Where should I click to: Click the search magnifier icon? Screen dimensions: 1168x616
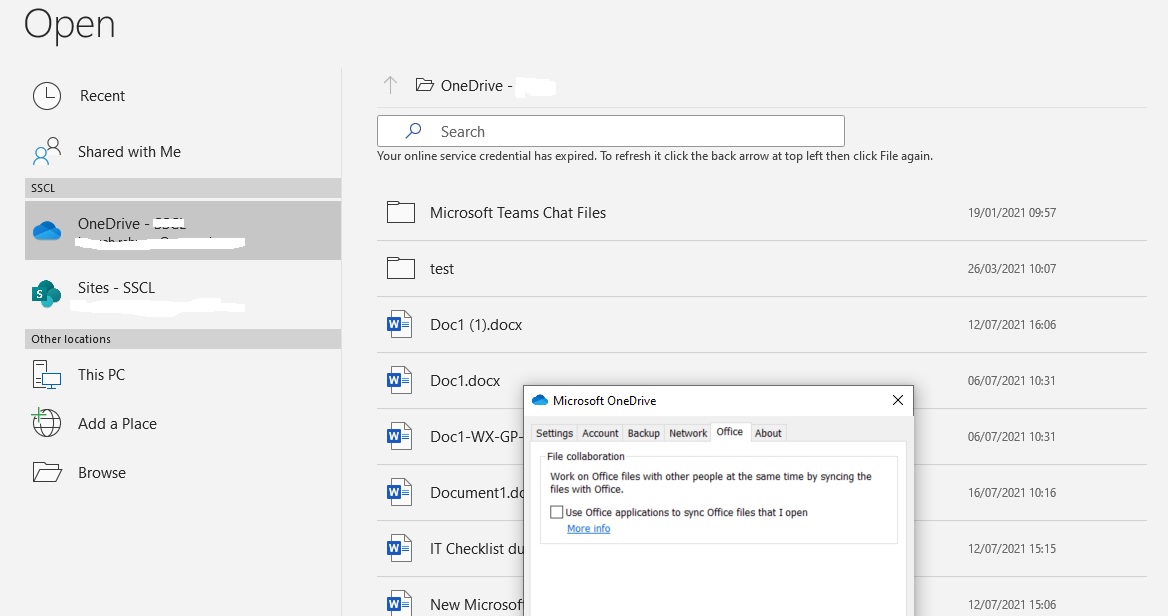point(412,131)
